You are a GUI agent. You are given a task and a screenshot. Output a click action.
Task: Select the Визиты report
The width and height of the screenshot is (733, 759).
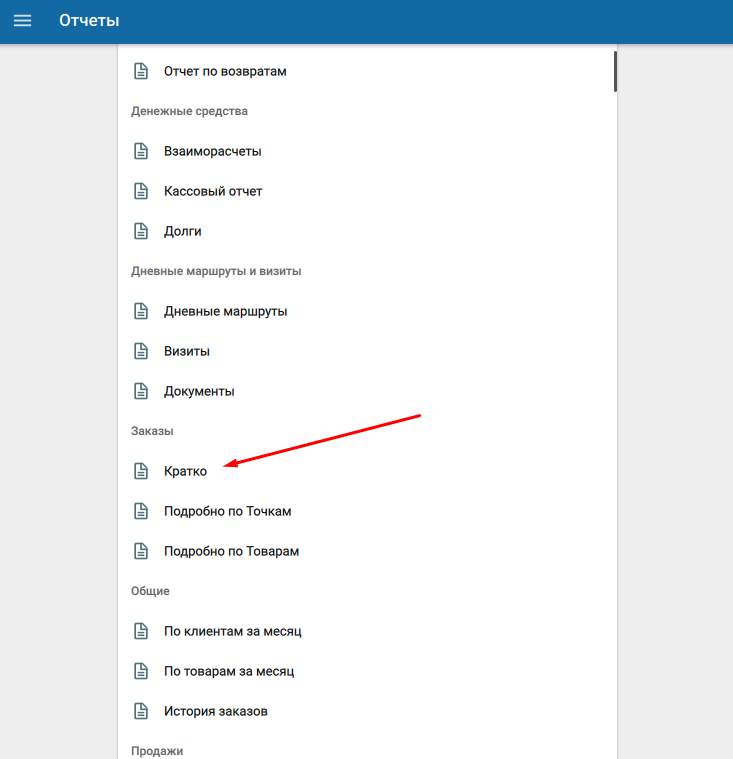click(186, 351)
